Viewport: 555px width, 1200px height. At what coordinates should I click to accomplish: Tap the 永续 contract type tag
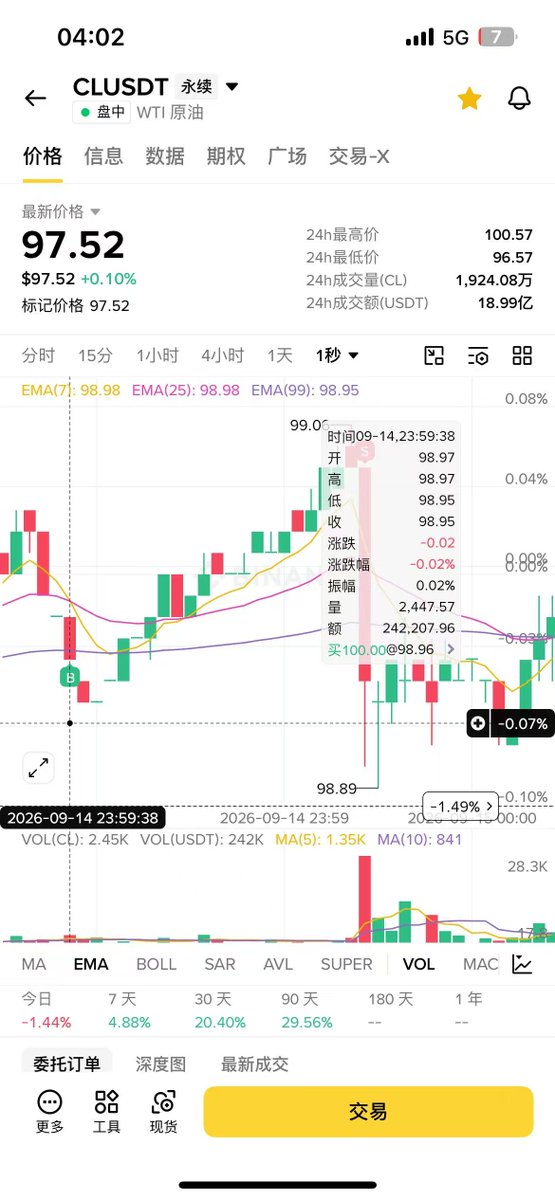coord(195,87)
